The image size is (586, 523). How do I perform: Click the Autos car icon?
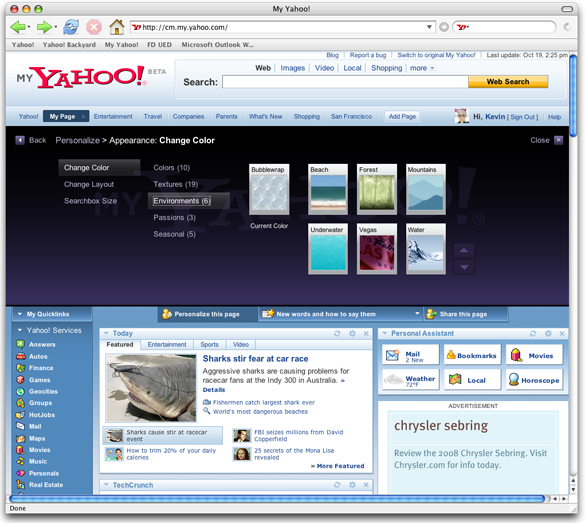pyautogui.click(x=21, y=356)
